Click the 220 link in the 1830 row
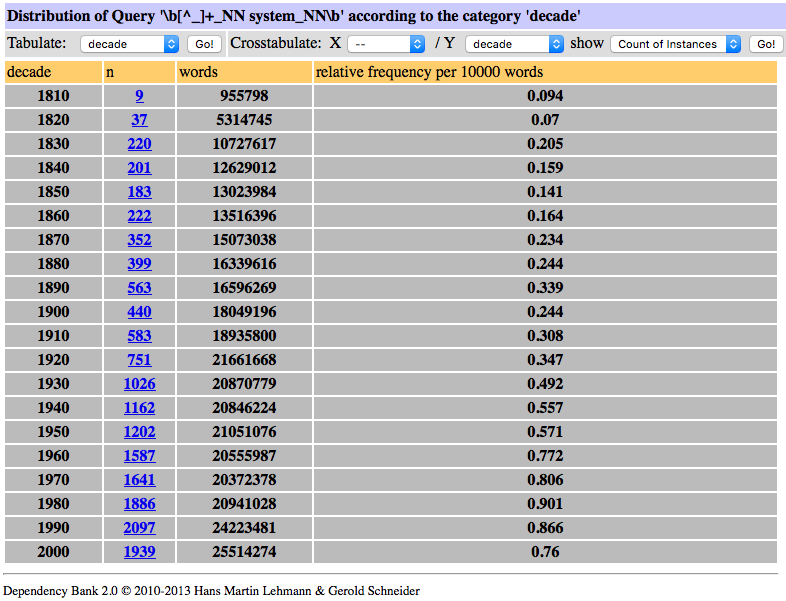The width and height of the screenshot is (786, 601). tap(140, 144)
